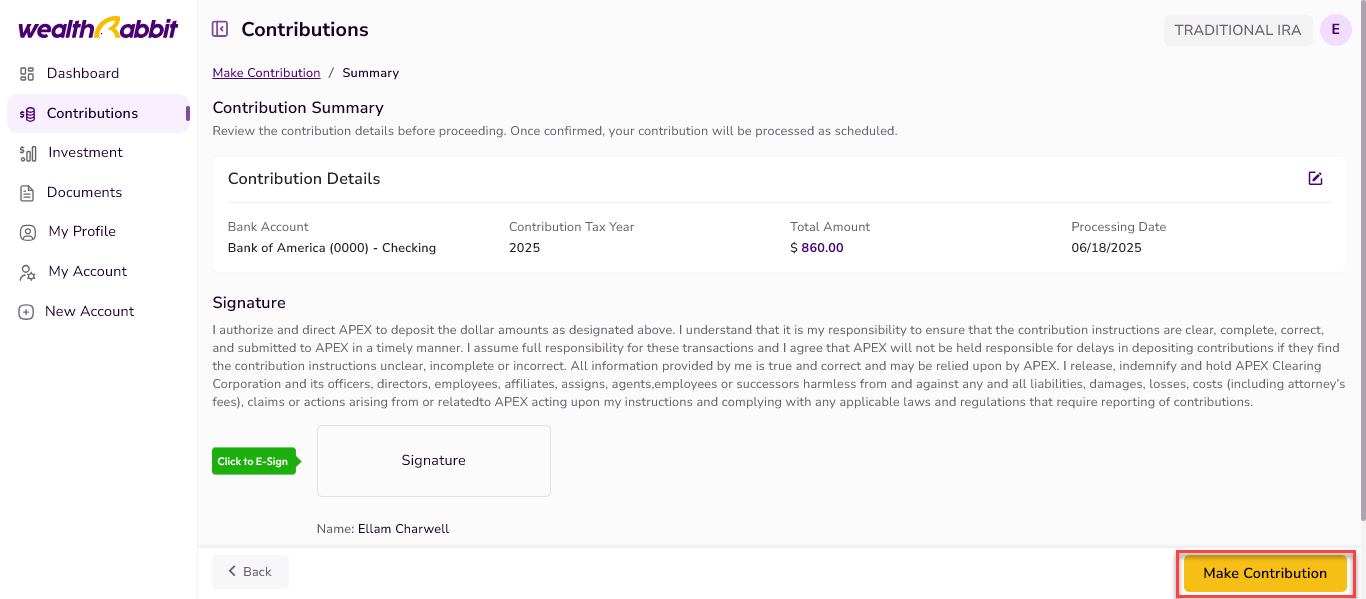The image size is (1366, 599).
Task: Collapse the sidebar panel icon
Action: tap(220, 30)
